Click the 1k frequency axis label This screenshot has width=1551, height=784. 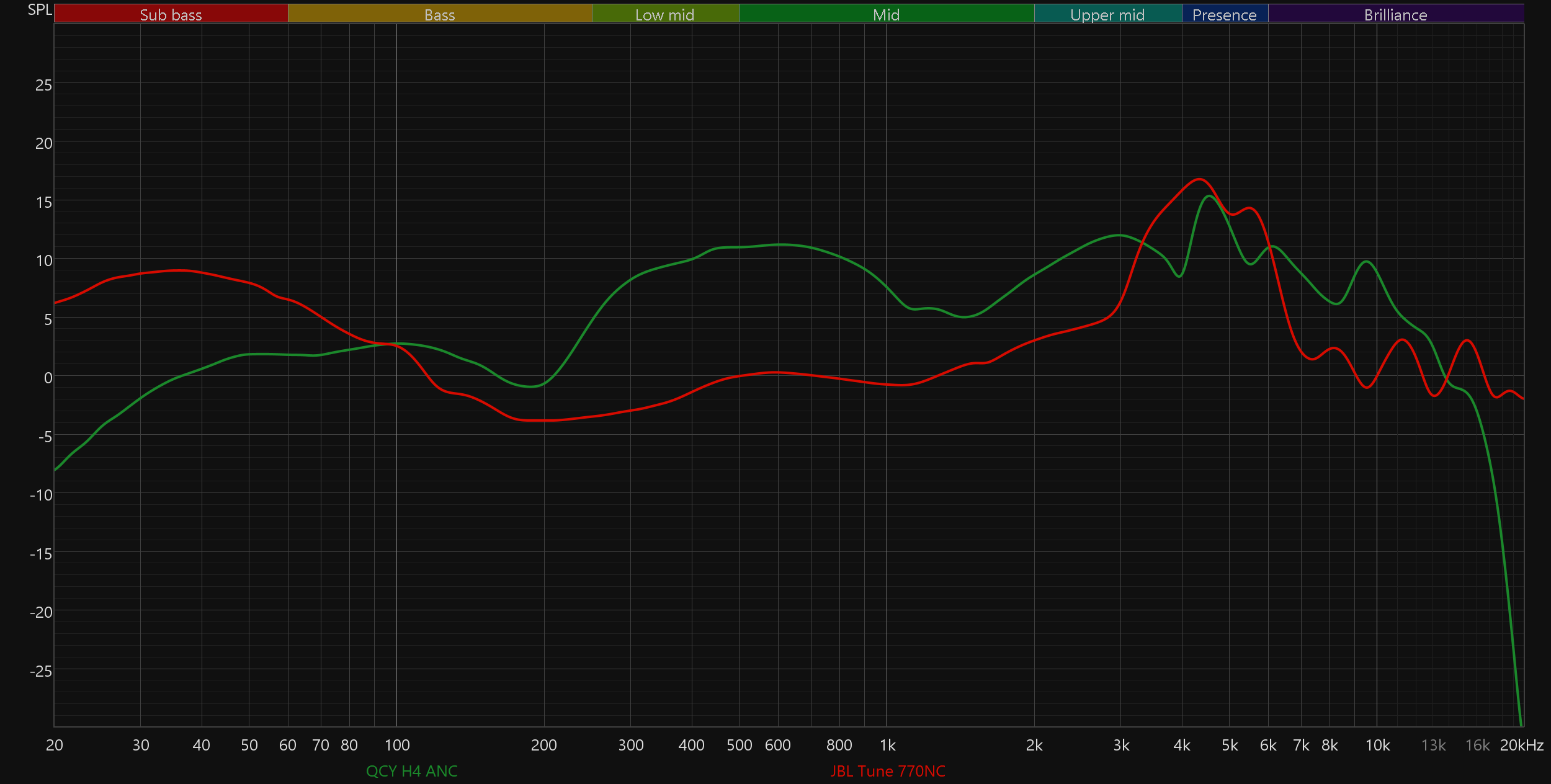click(887, 745)
